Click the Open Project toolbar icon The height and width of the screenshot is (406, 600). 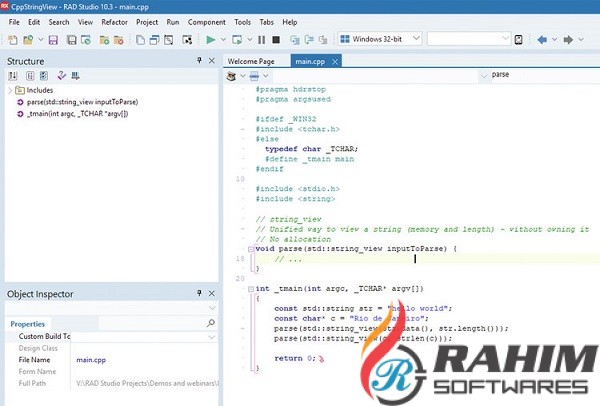(x=28, y=40)
